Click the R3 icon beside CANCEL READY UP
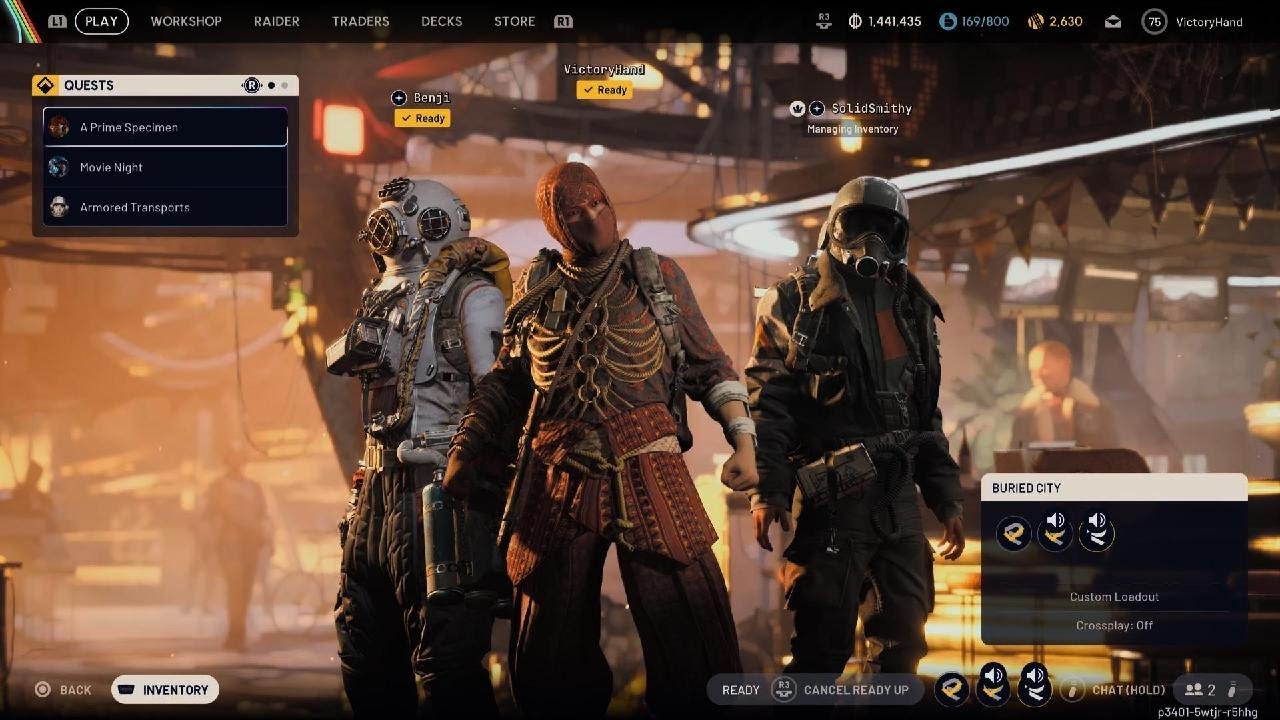1280x720 pixels. pyautogui.click(x=783, y=689)
